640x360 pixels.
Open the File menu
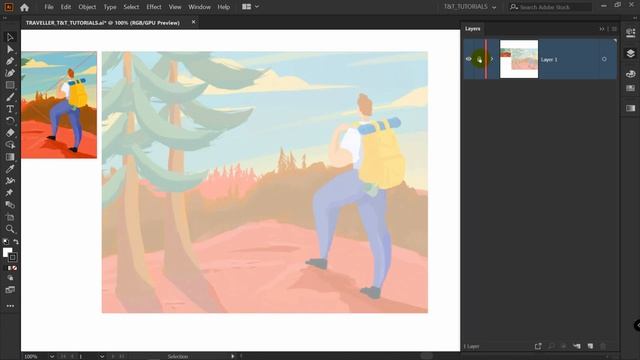(49, 7)
